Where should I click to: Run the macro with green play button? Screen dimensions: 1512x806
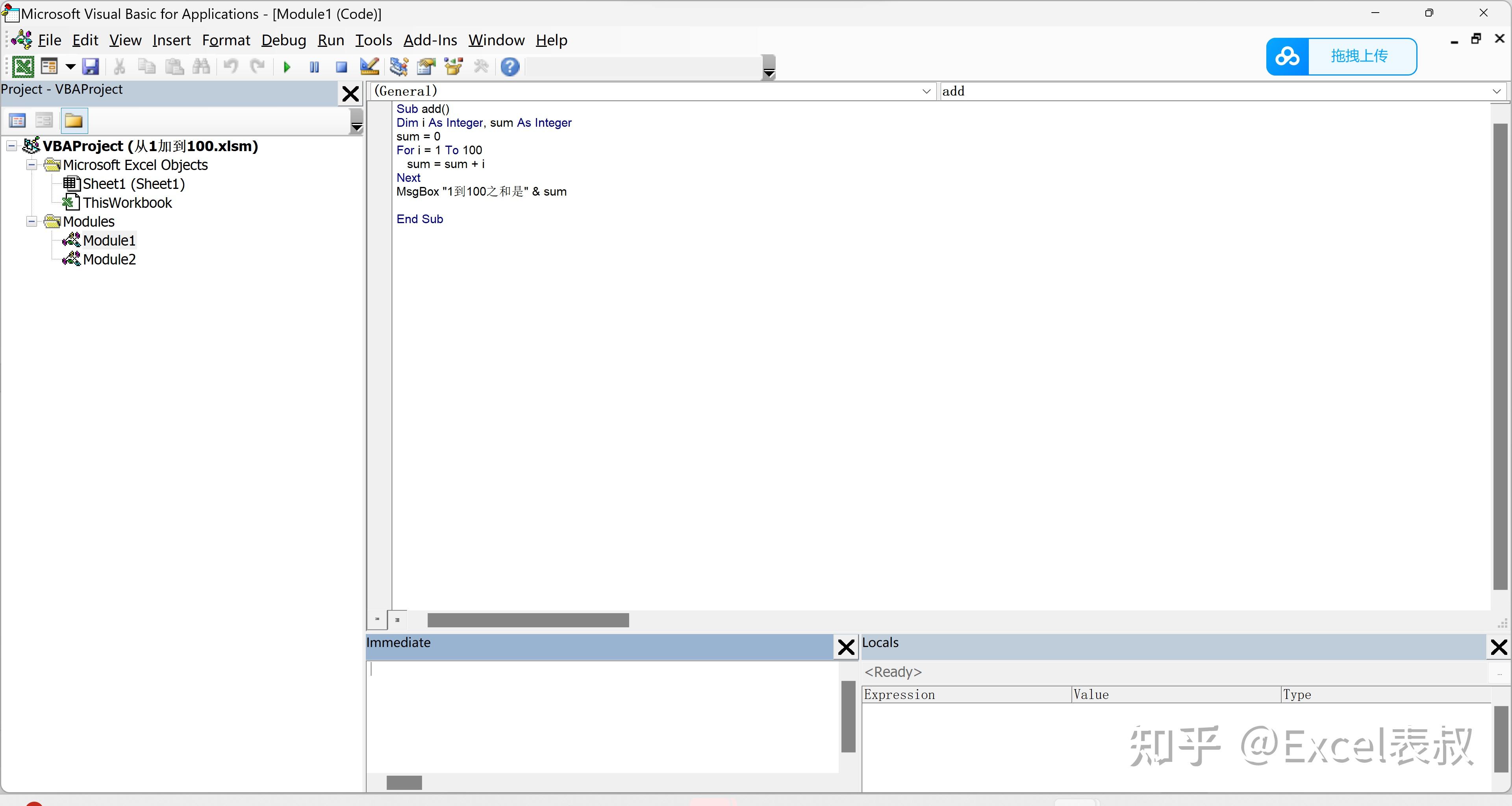coord(287,67)
